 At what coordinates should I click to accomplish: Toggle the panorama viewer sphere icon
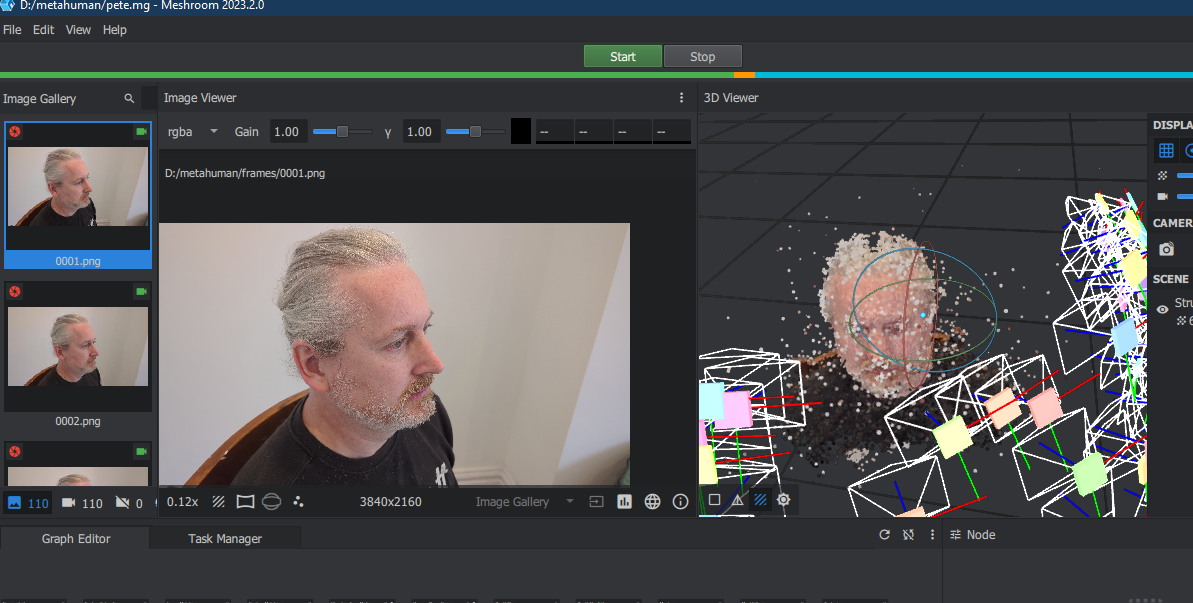(x=272, y=502)
